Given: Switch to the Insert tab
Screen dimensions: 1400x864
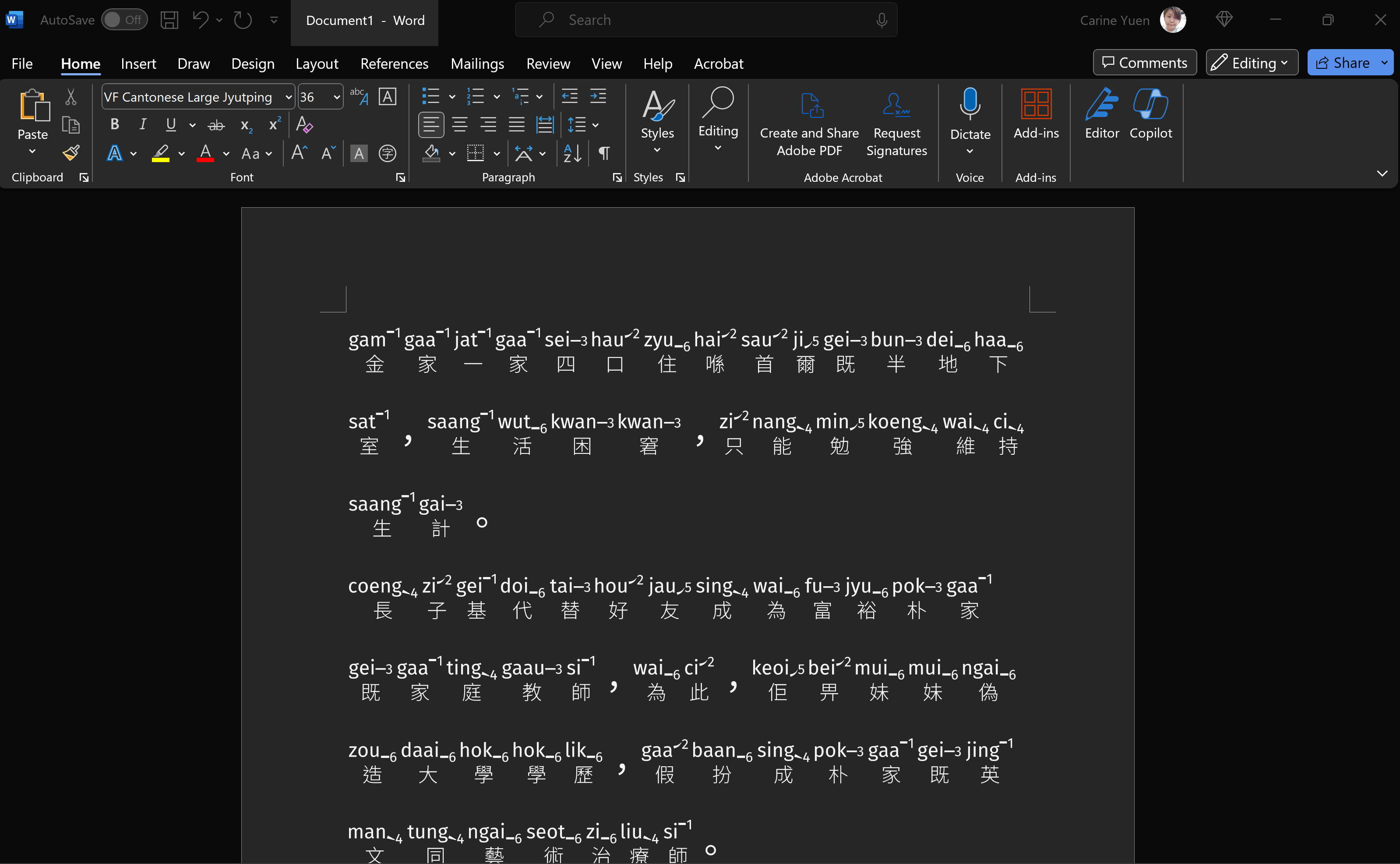Looking at the screenshot, I should [x=138, y=64].
